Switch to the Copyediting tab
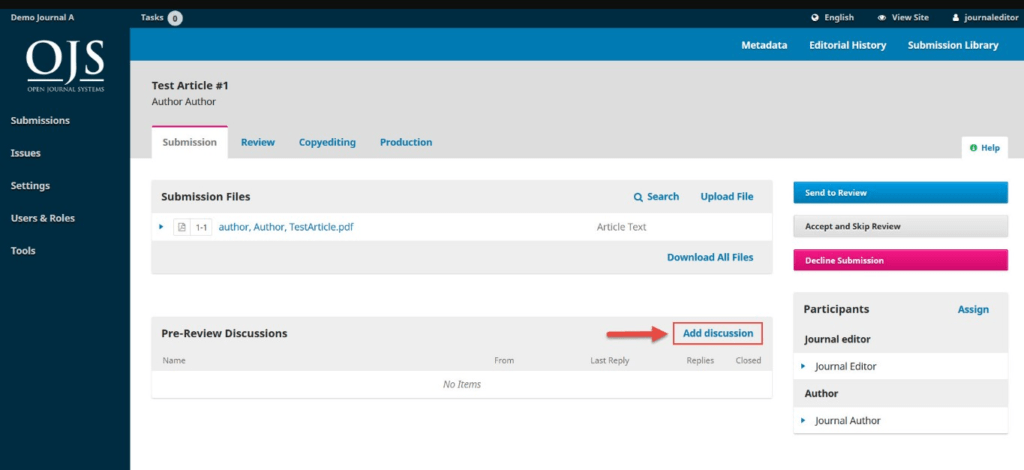The height and width of the screenshot is (470, 1024). [x=327, y=143]
